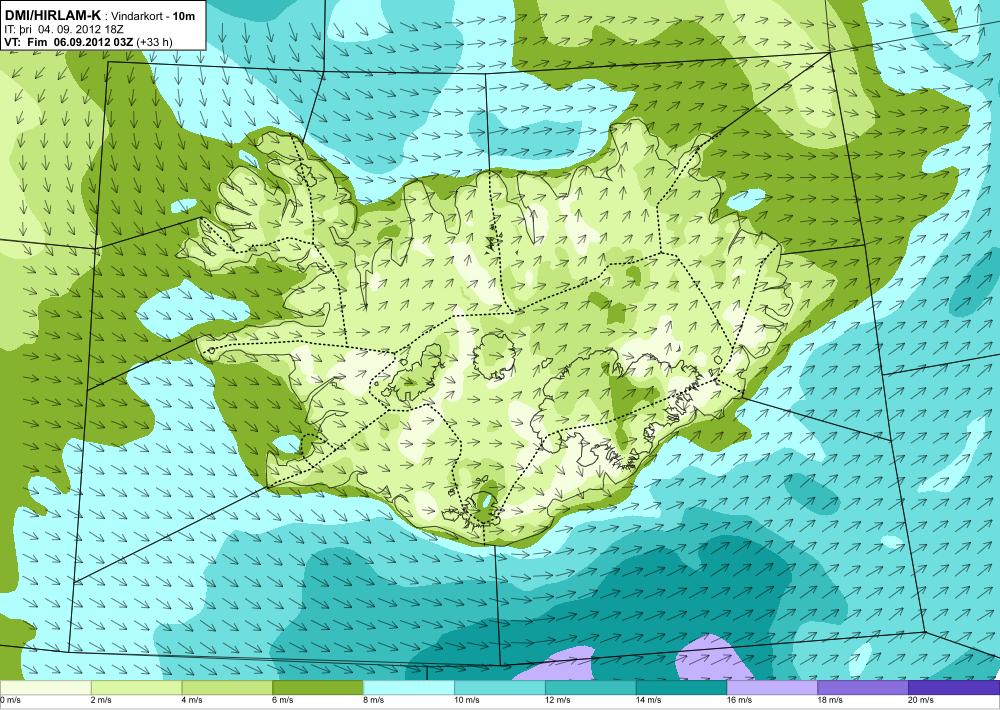Click the '2 m/s' legend label
The width and height of the screenshot is (1000, 710).
[103, 700]
